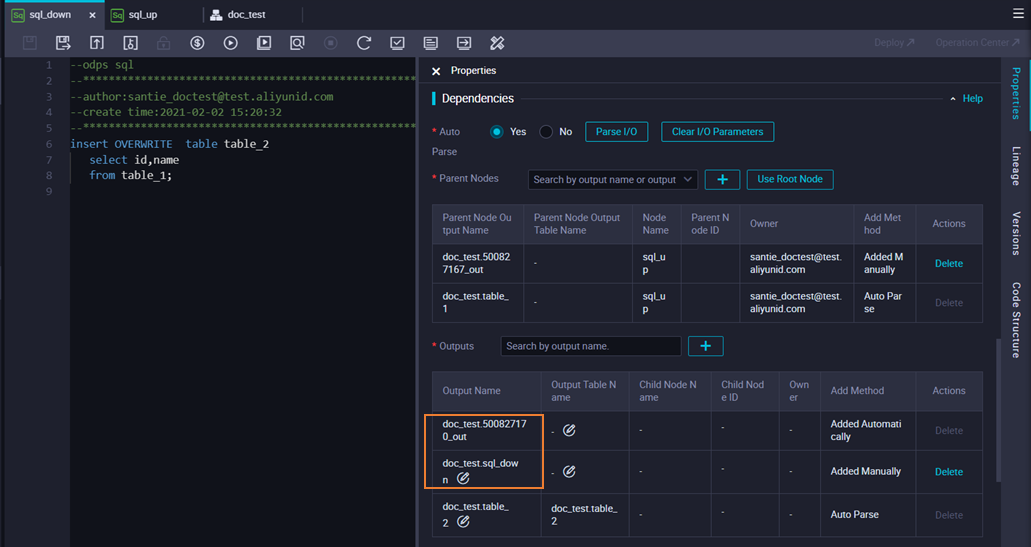Click the greyed padlock toolbar icon

coord(164,43)
